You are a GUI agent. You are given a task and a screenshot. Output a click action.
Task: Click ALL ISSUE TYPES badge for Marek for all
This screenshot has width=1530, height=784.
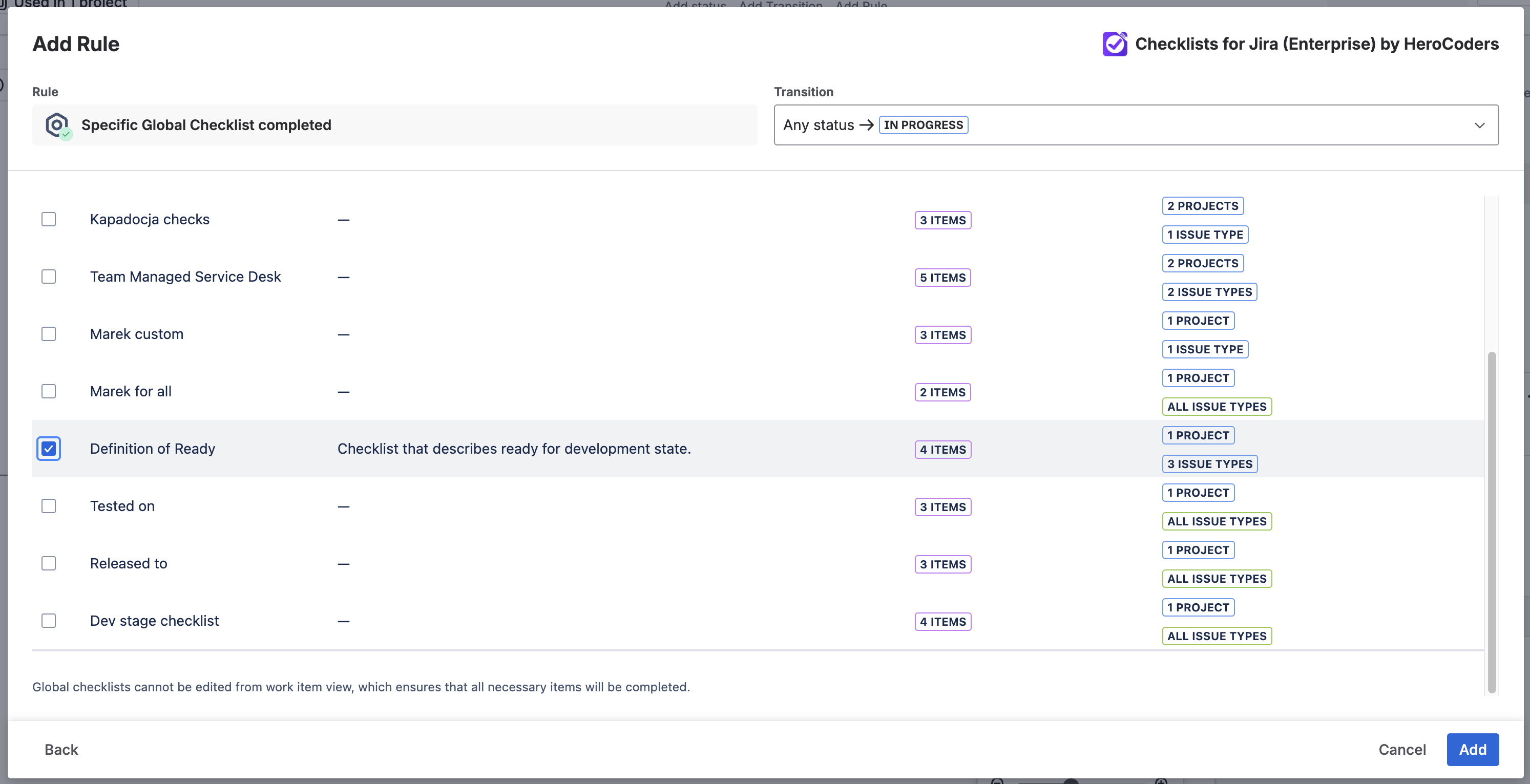coord(1217,407)
